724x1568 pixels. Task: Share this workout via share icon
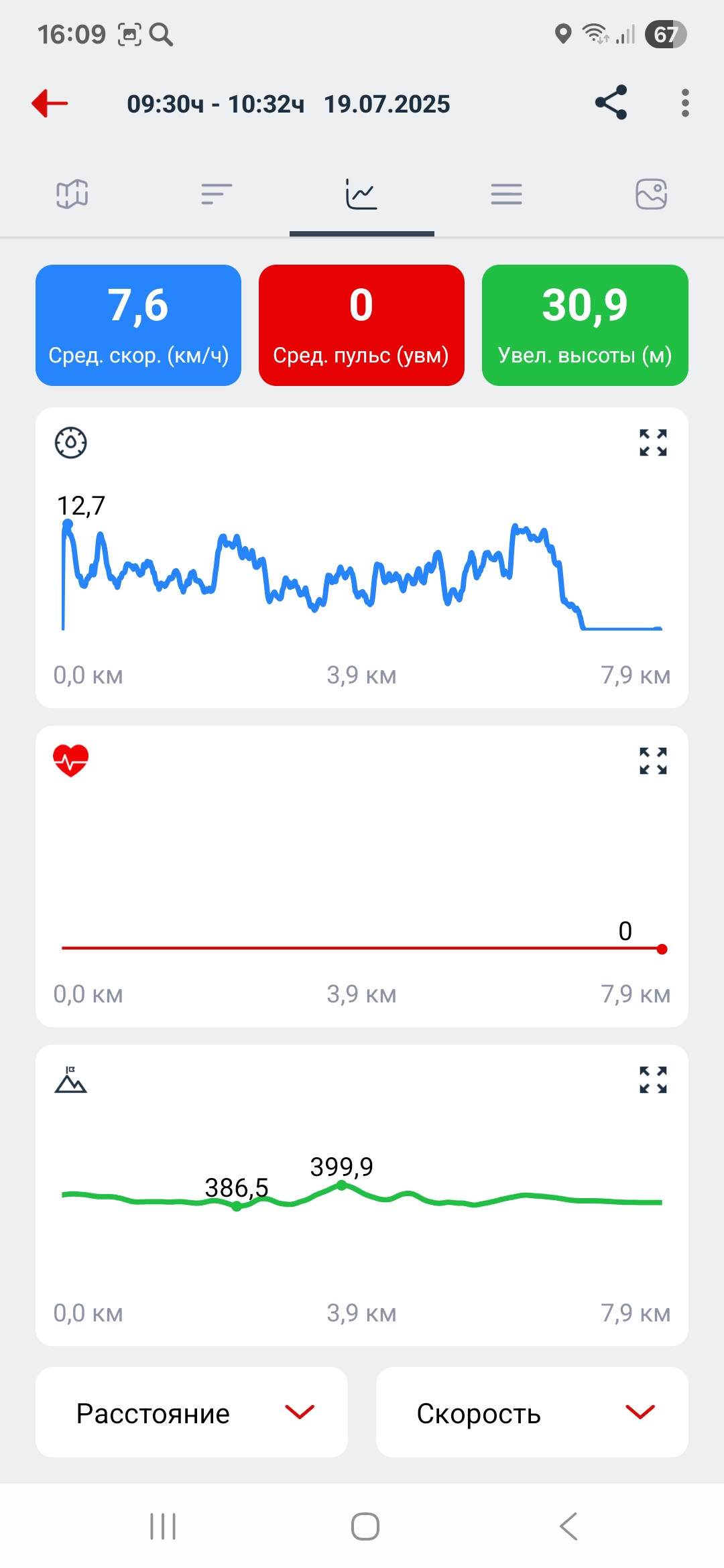[611, 103]
